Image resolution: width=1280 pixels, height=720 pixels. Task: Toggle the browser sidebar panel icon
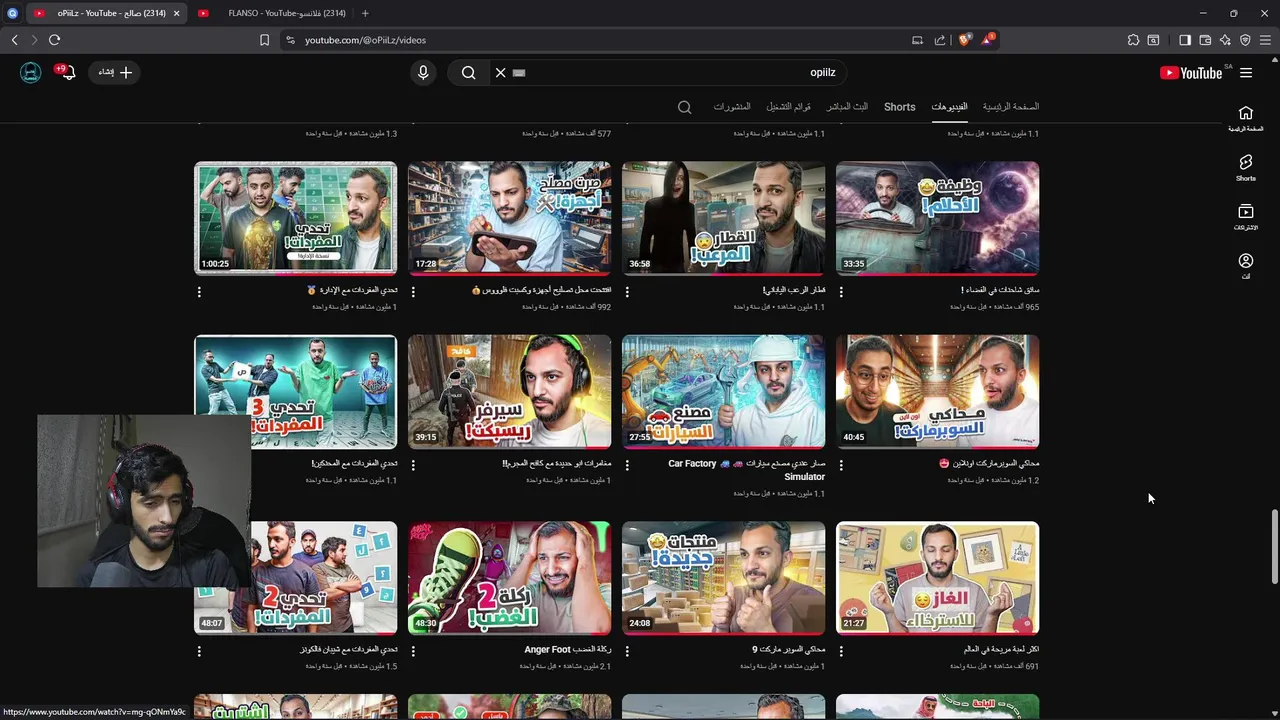click(x=1185, y=40)
